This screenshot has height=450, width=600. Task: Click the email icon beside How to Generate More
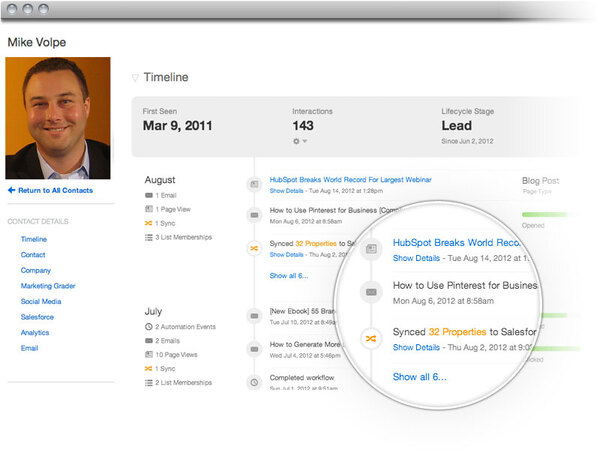[x=254, y=348]
